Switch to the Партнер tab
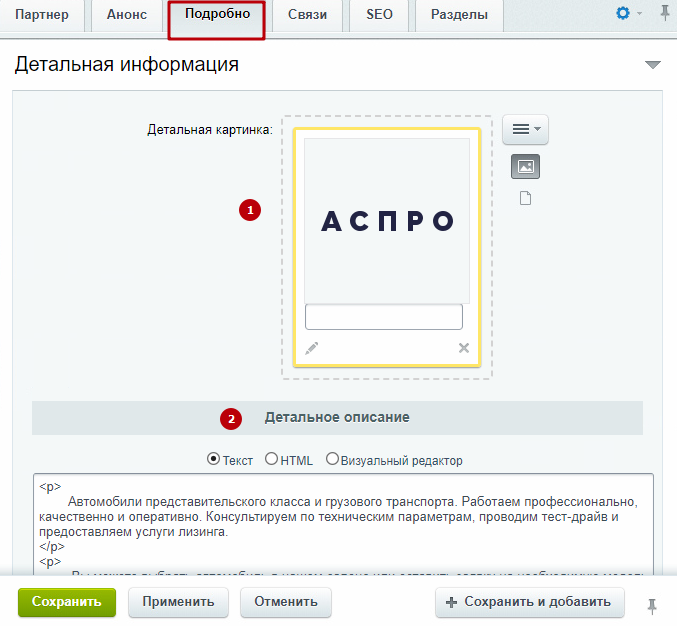The image size is (677, 626). (x=42, y=15)
